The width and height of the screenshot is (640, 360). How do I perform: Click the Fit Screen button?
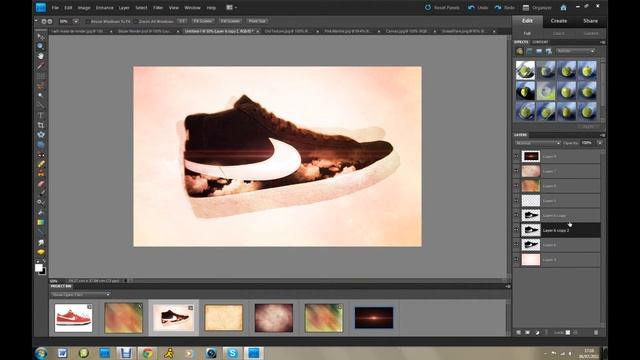(202, 21)
